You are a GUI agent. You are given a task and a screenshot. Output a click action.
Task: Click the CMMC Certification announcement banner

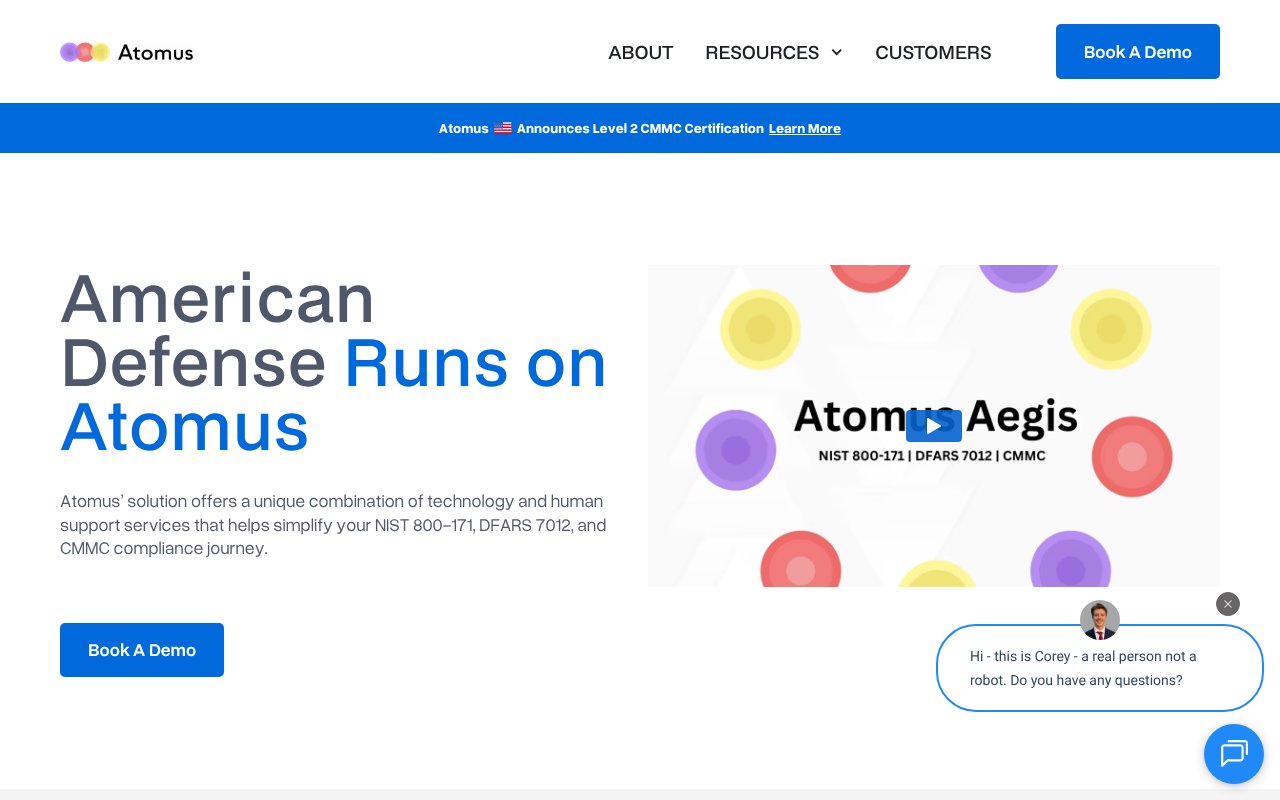pyautogui.click(x=640, y=128)
